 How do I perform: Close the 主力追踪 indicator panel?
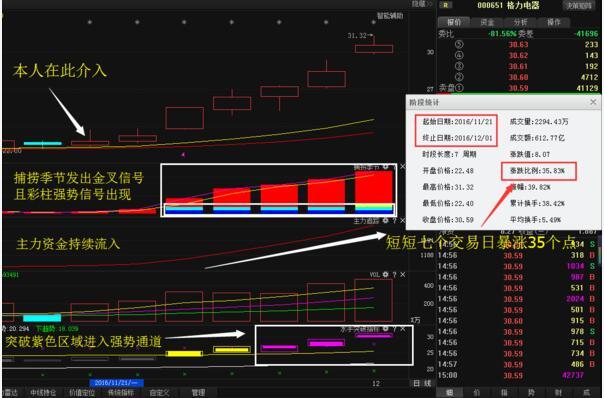click(x=403, y=221)
